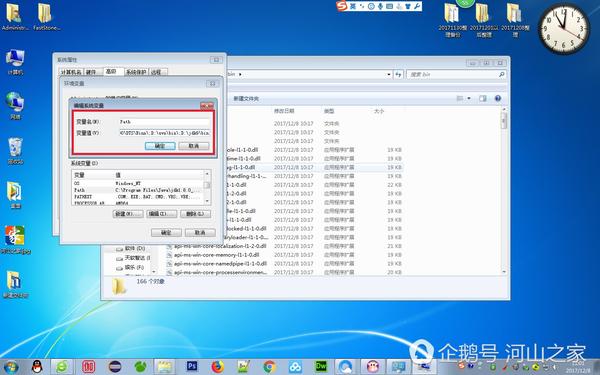Sort Explorer files by 类型 column
The width and height of the screenshot is (600, 375).
click(x=329, y=111)
